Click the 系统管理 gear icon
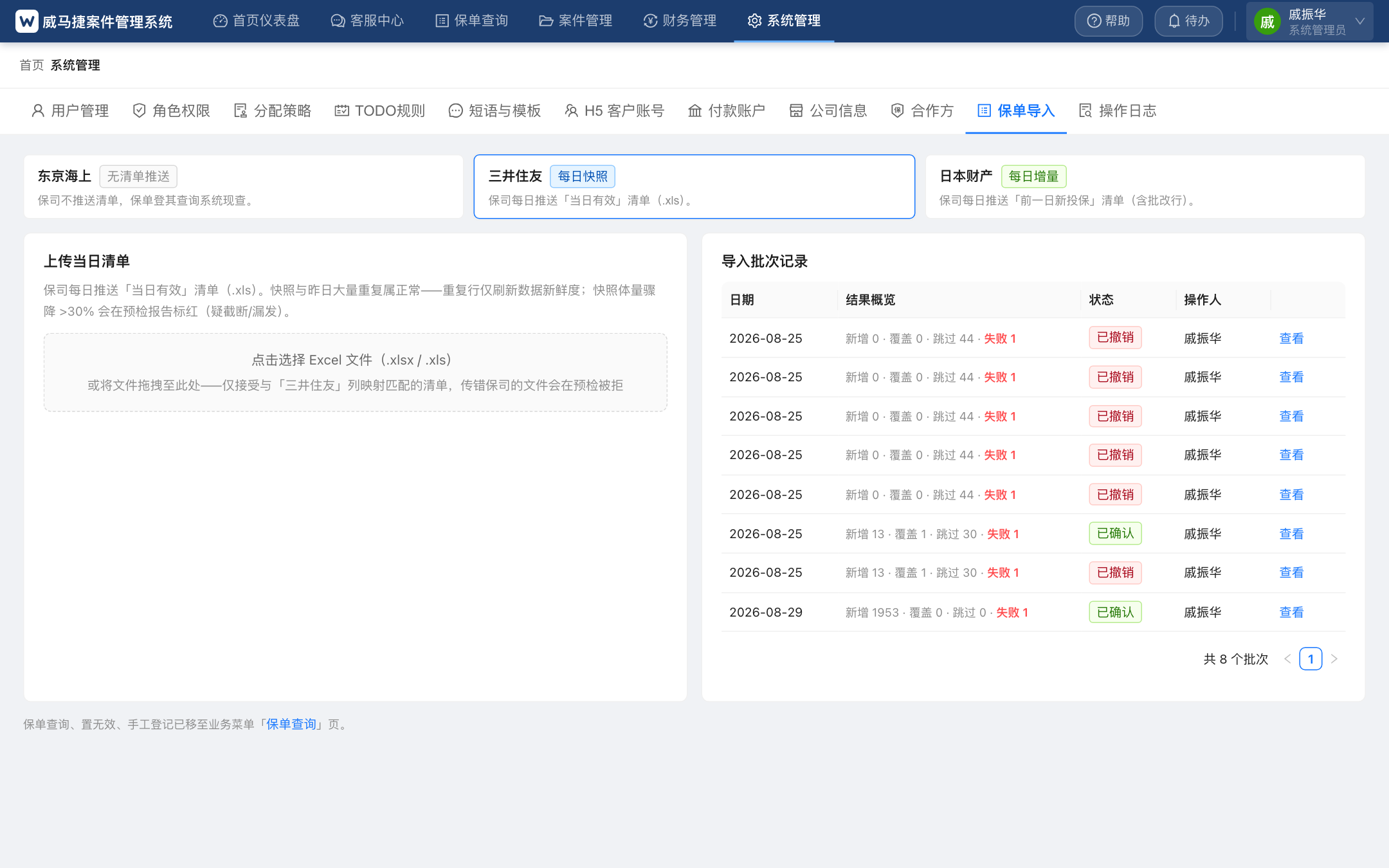Screen dimensions: 1389x868 tap(754, 21)
